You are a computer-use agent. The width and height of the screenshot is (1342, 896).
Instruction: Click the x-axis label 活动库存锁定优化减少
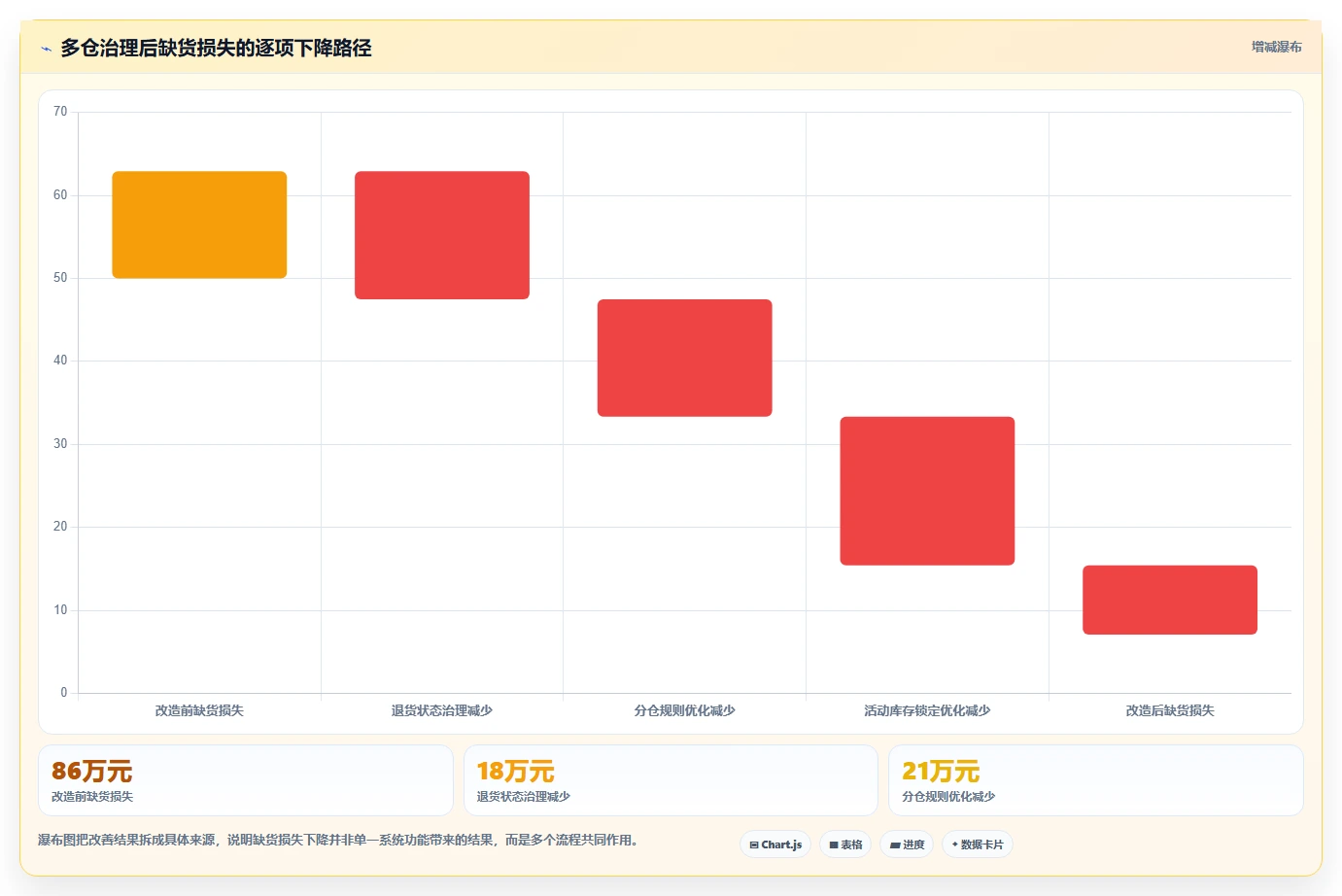927,710
